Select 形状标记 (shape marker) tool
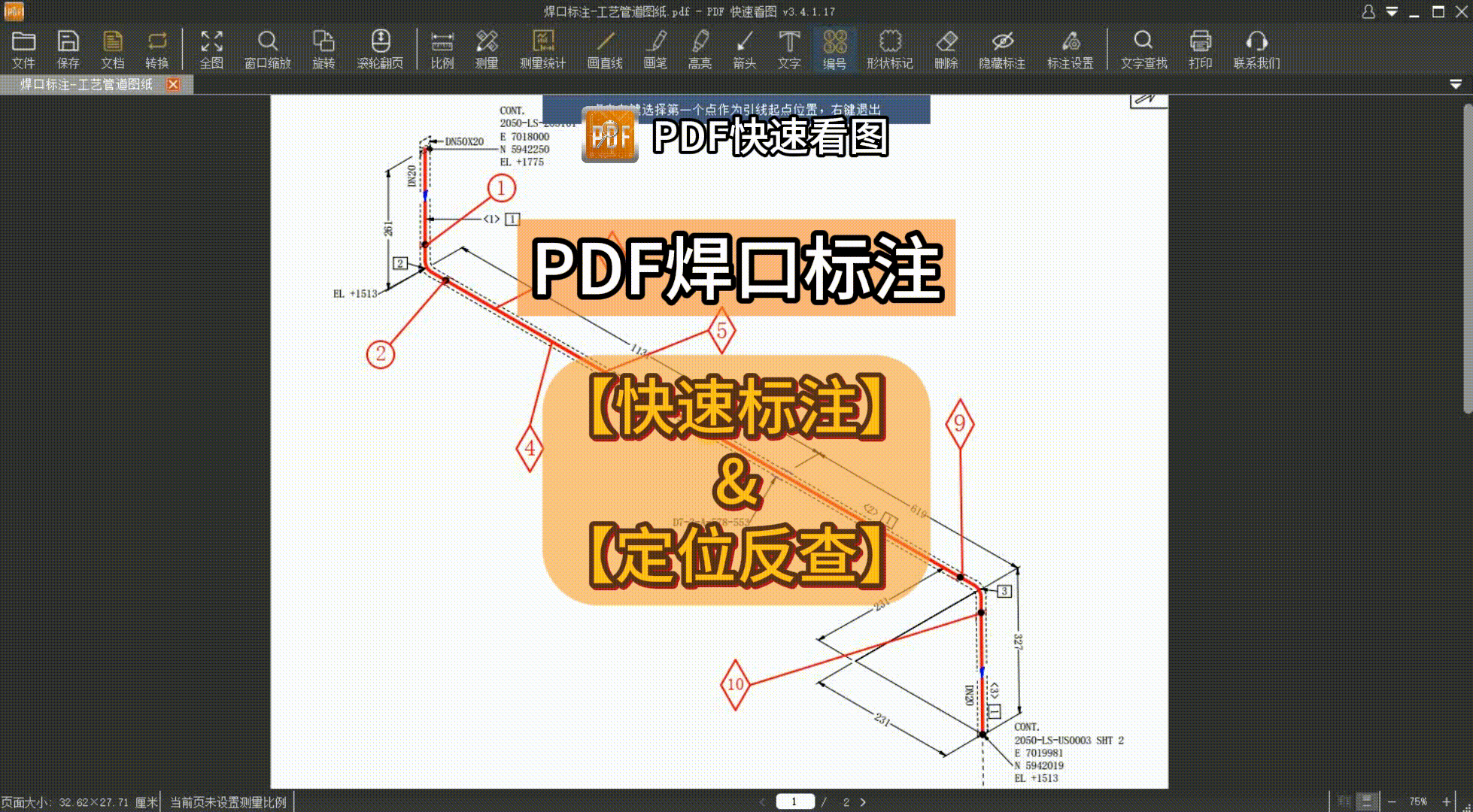This screenshot has width=1473, height=812. click(890, 50)
